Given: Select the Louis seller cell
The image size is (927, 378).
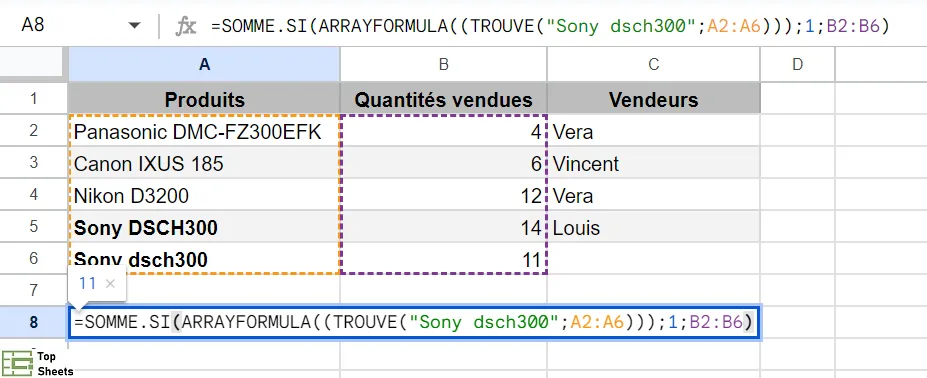Looking at the screenshot, I should (653, 227).
